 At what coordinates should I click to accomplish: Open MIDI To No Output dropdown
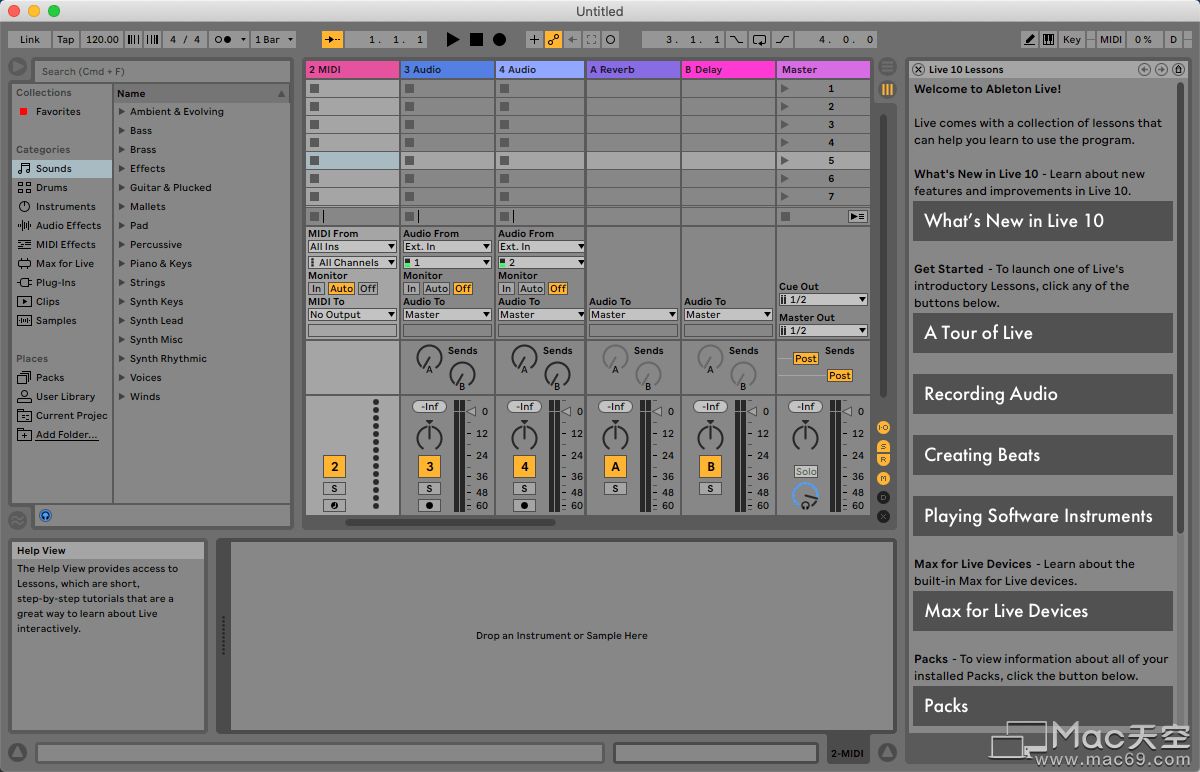(352, 314)
